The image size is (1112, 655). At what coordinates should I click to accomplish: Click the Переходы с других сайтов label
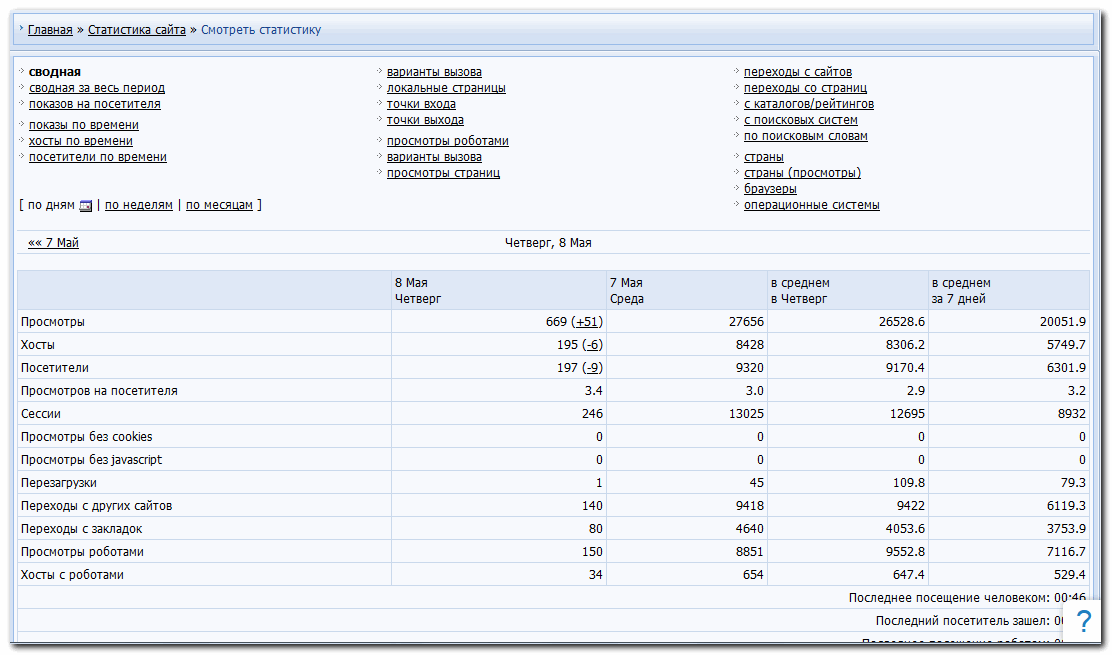[96, 506]
